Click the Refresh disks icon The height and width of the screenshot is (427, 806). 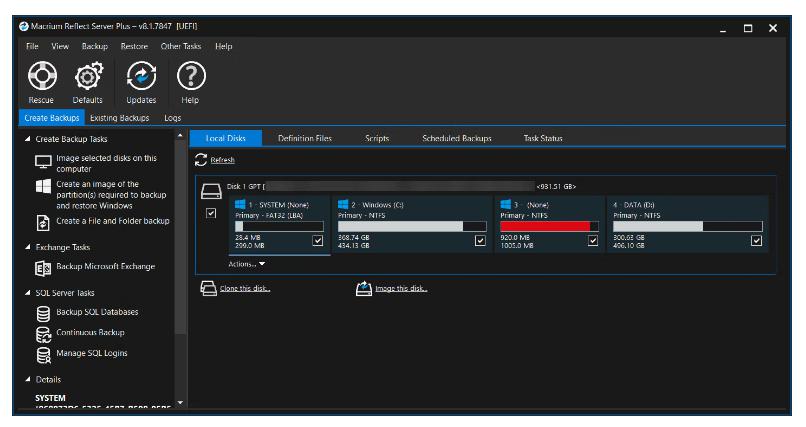click(201, 159)
